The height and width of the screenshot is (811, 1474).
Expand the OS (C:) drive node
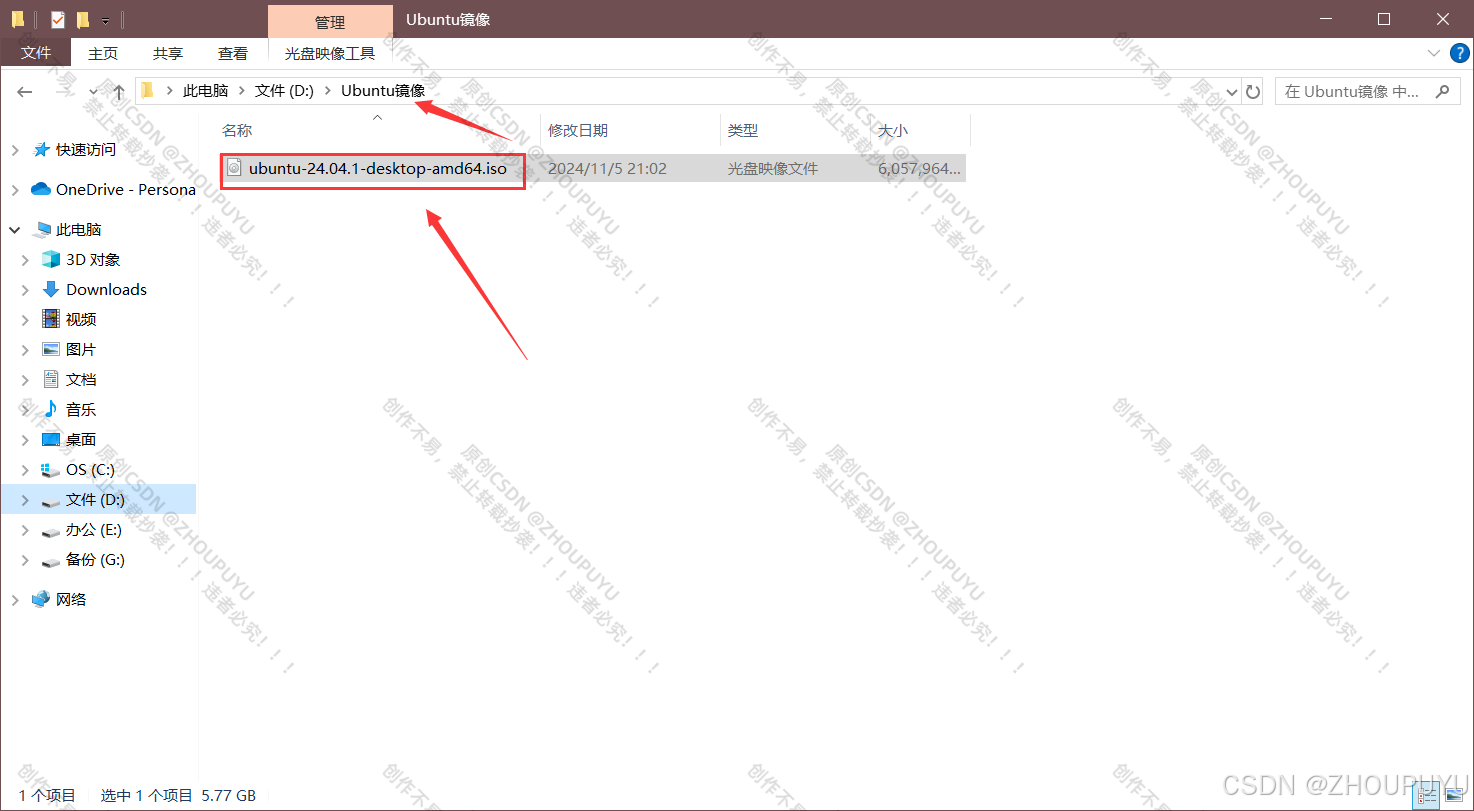(26, 470)
